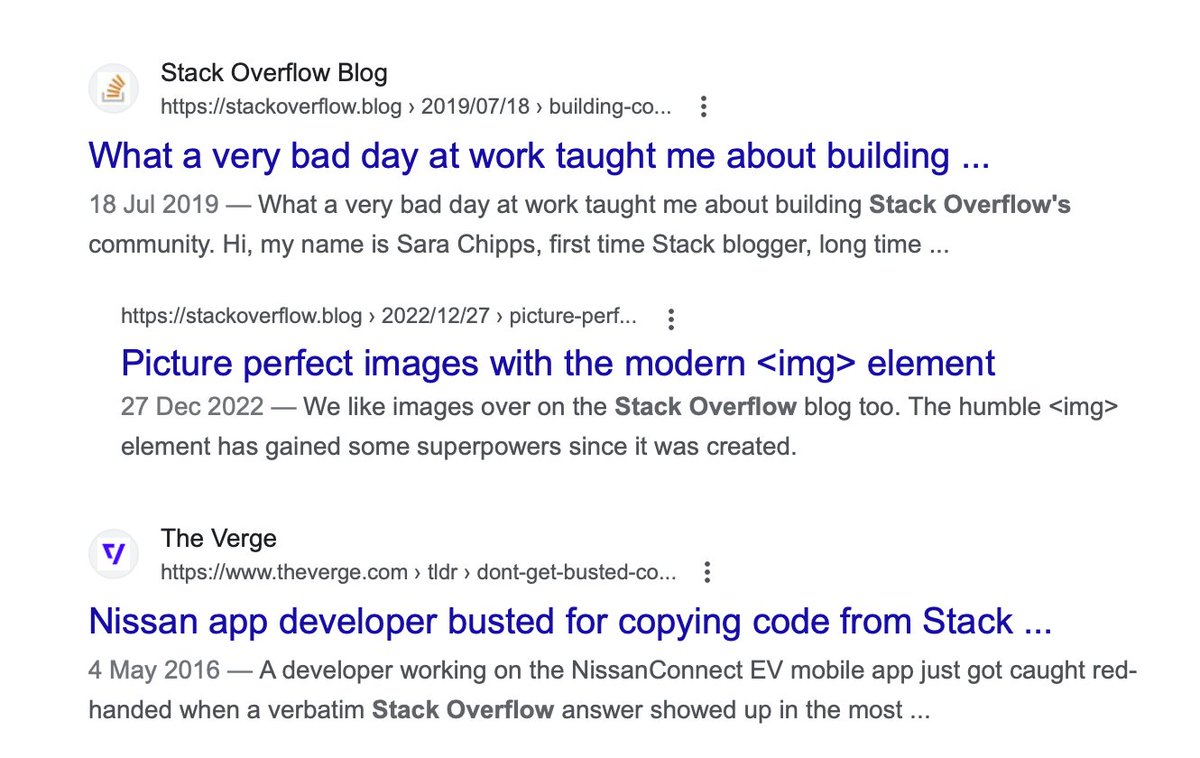The width and height of the screenshot is (1200, 758).
Task: Open three-dot menu beside picture-perf URL
Action: point(671,319)
